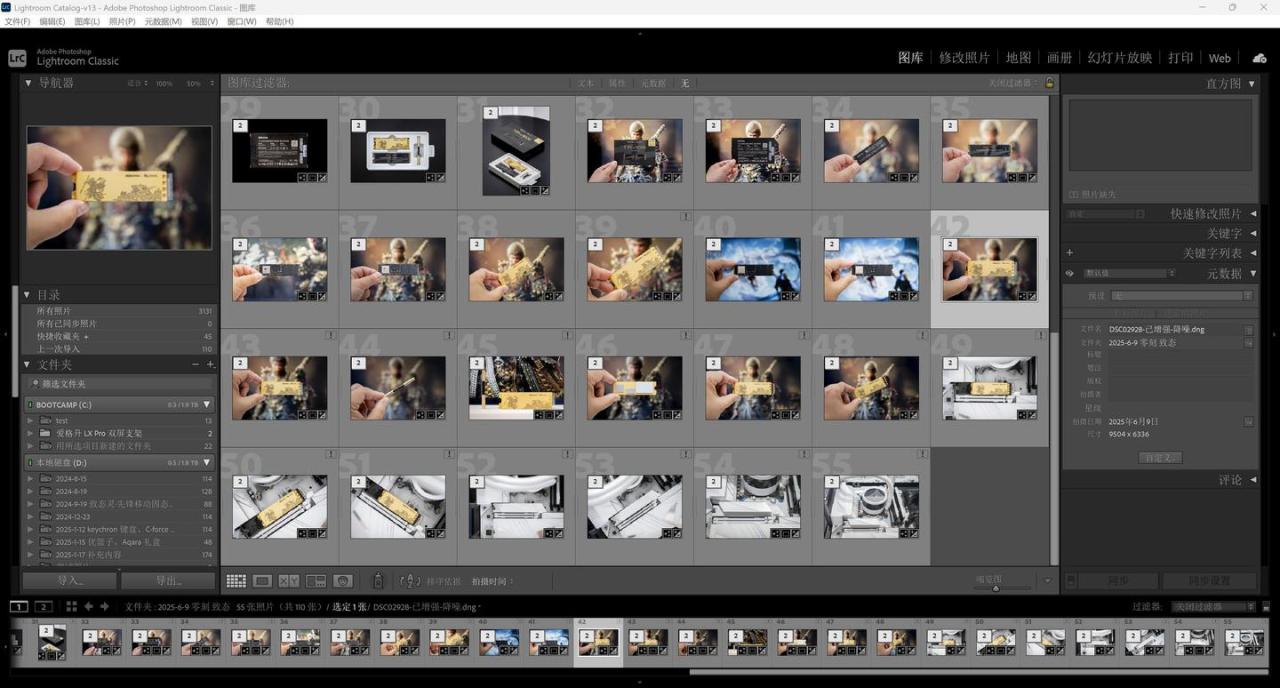1280x688 pixels.
Task: Switch to the 幻灯片放映 module
Action: point(1120,58)
